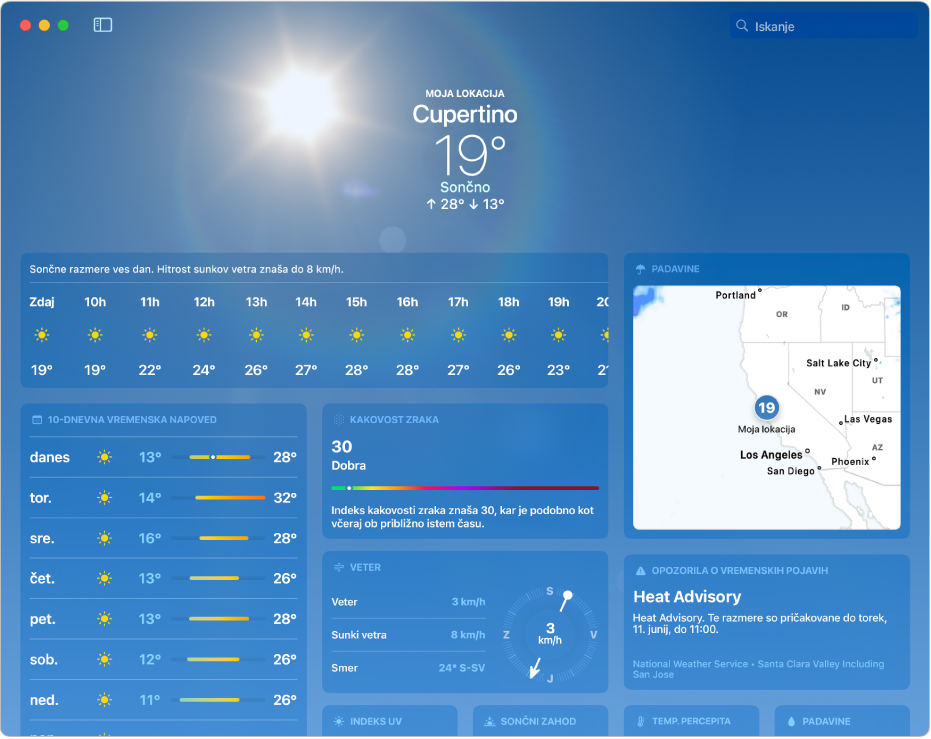The height and width of the screenshot is (739, 931).
Task: Open the danes forecast row
Action: (x=163, y=457)
